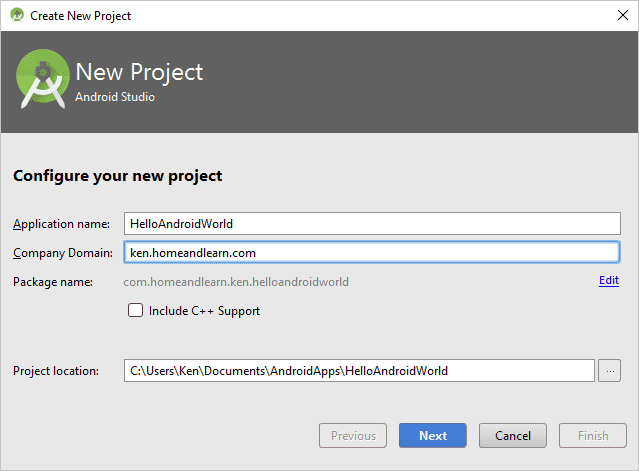Click the Edit link beside package name
639x471 pixels.
click(608, 281)
